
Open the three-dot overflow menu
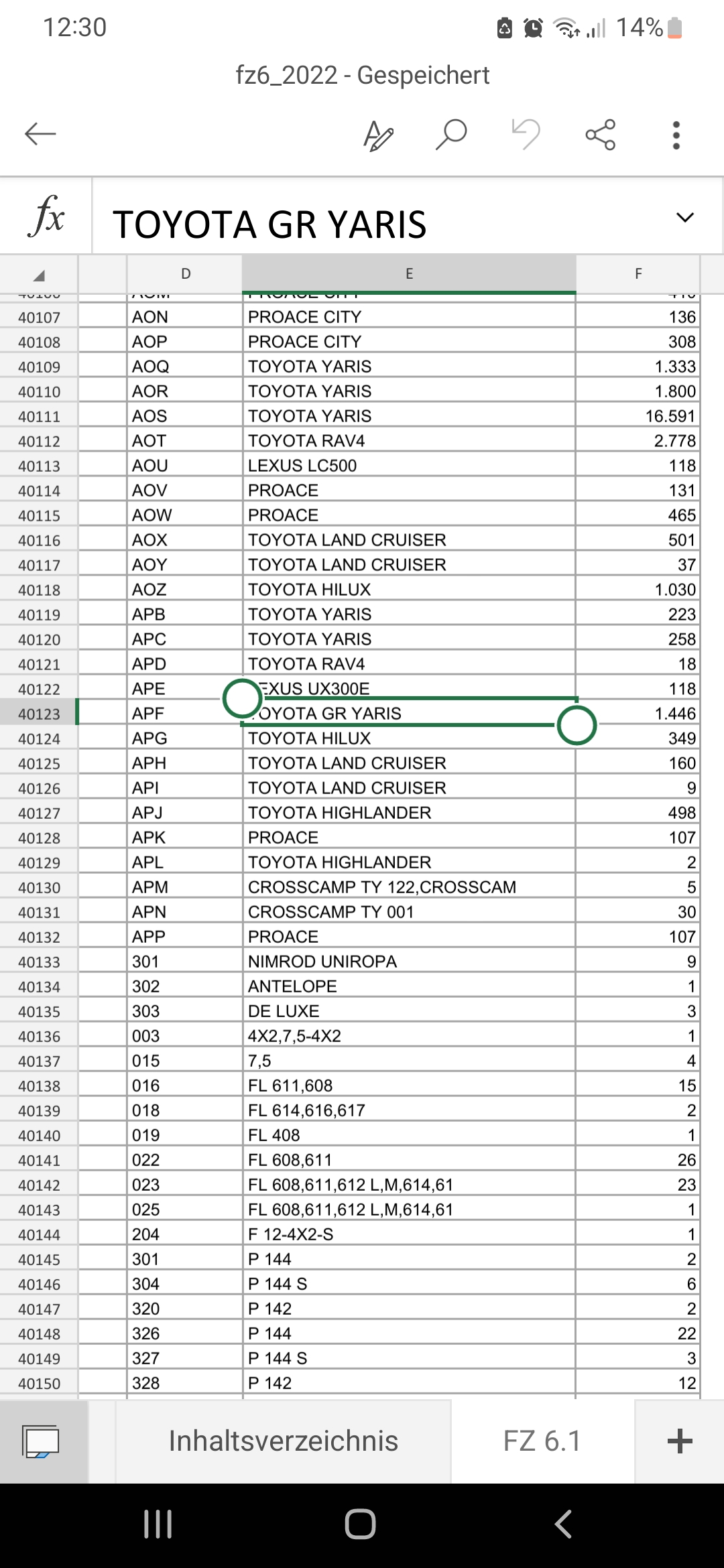coord(676,135)
